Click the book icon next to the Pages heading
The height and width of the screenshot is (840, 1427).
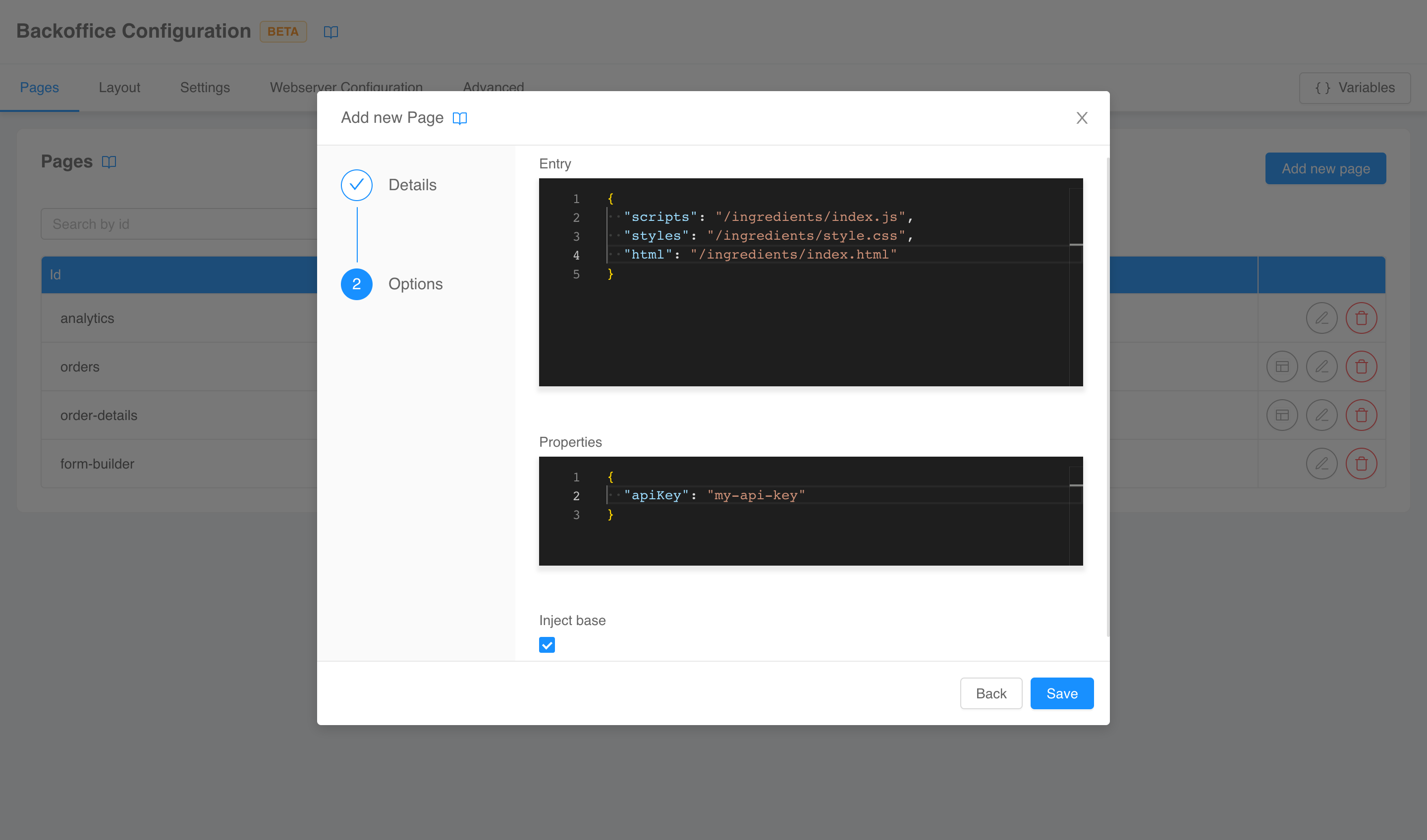109,161
